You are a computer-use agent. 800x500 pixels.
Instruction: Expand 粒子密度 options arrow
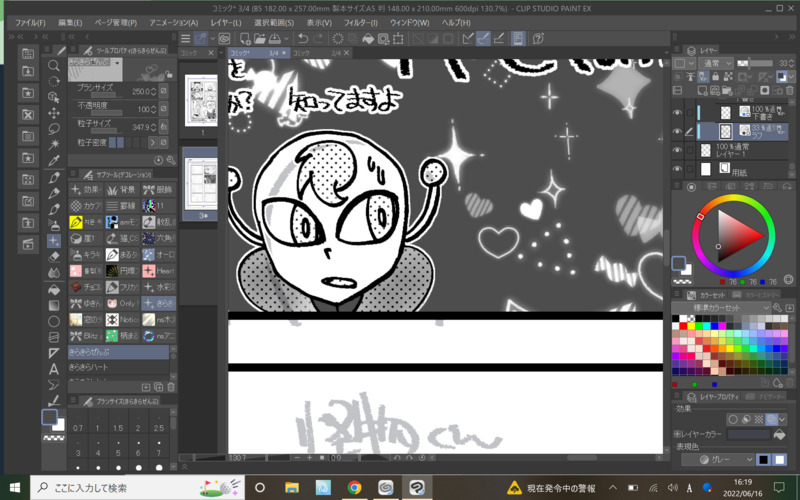click(x=153, y=142)
